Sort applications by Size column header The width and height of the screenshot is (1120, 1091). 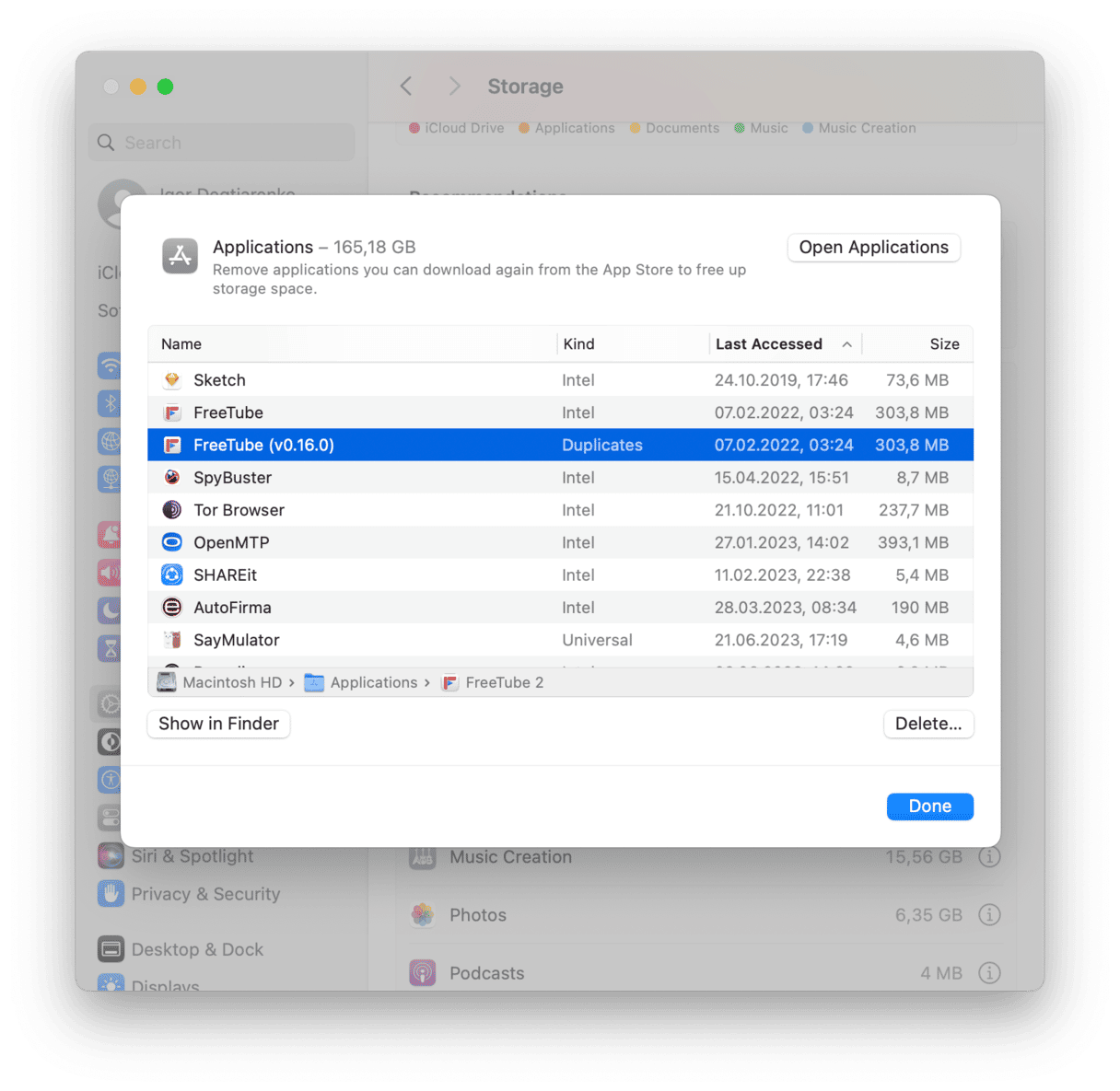click(x=944, y=344)
